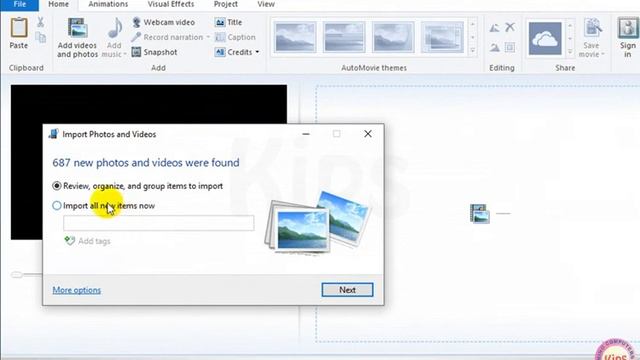Viewport: 640px width, 360px height.
Task: Minimize the Import Photos and Videos dialog
Action: (x=306, y=134)
